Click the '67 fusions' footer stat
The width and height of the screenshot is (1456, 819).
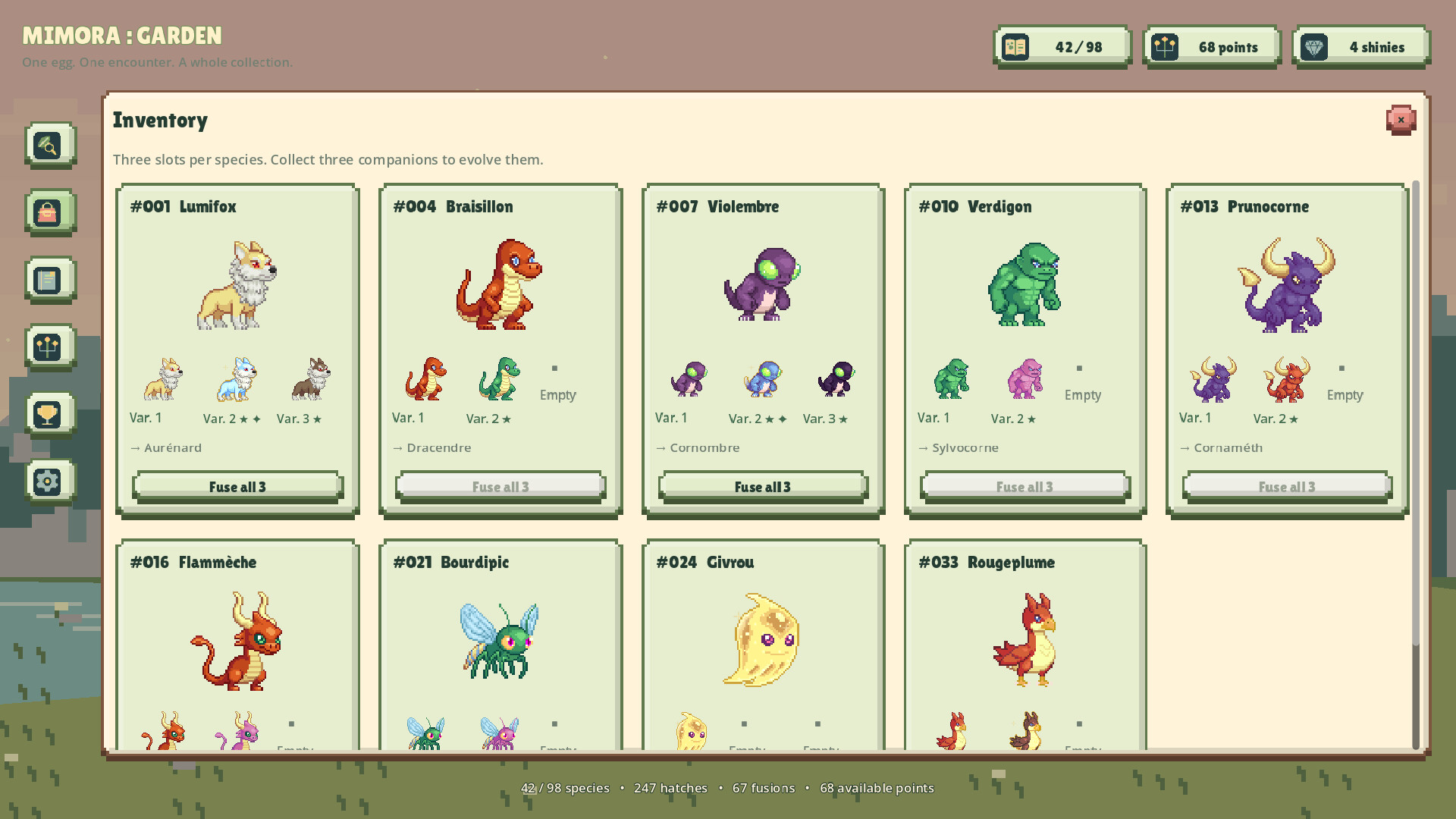point(764,788)
